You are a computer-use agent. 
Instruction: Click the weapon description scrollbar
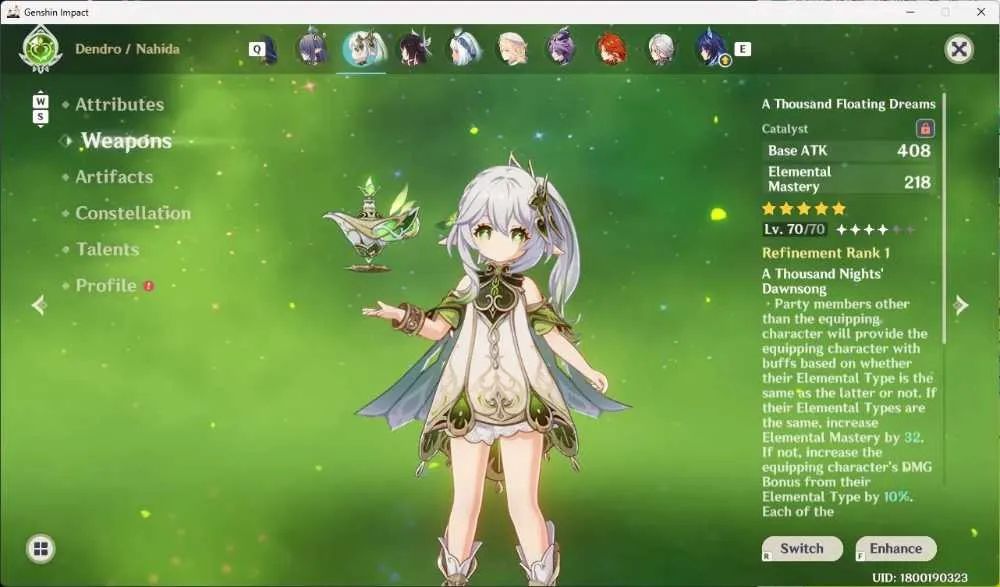click(945, 217)
